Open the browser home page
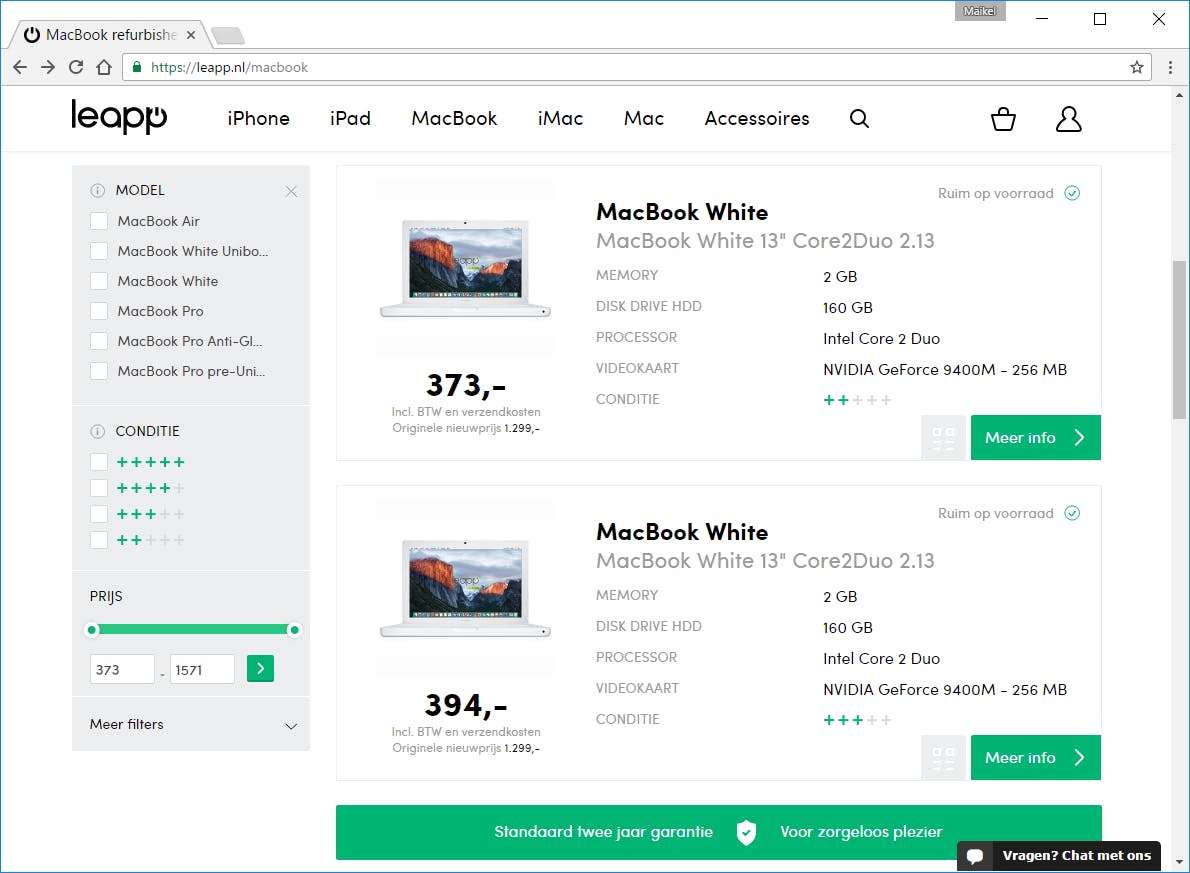Viewport: 1190px width, 873px height. pos(104,67)
